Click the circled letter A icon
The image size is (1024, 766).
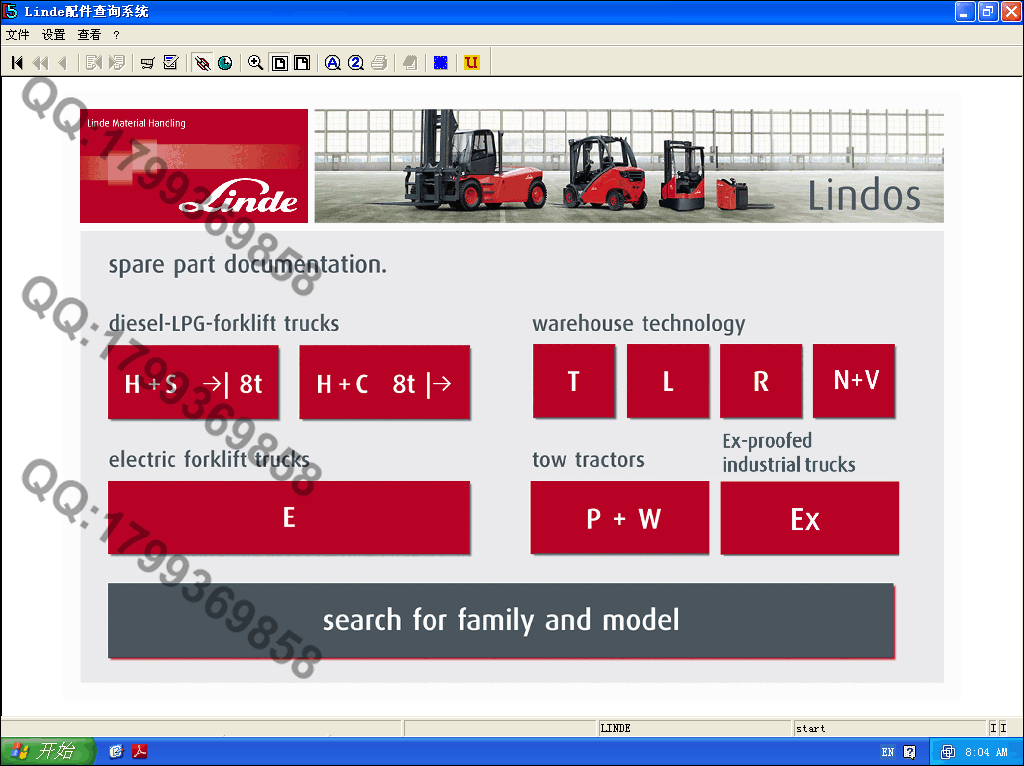tap(332, 63)
